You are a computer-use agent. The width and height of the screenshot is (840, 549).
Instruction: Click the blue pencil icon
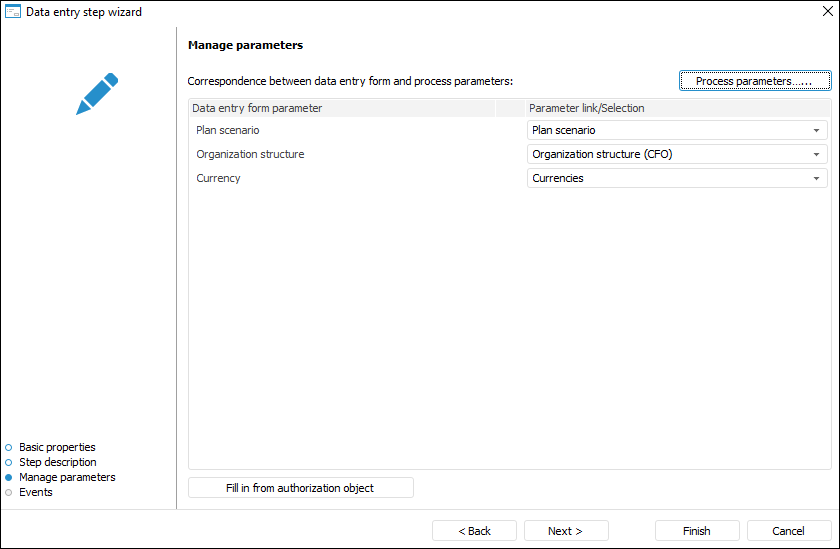click(97, 93)
